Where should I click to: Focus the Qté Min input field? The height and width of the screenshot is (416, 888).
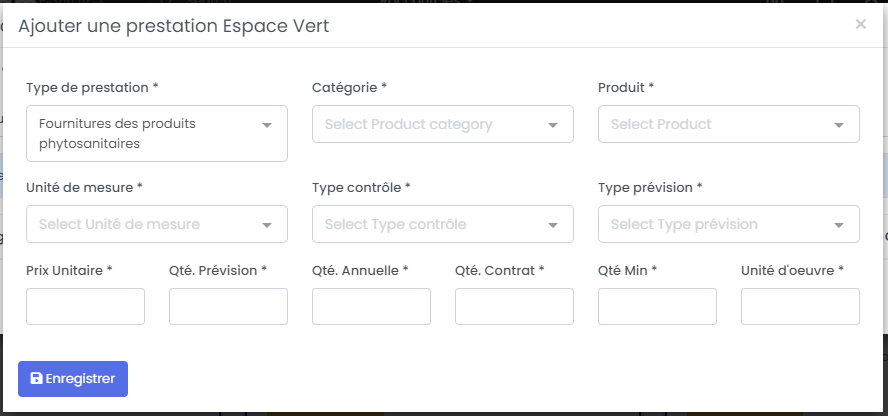pos(657,307)
